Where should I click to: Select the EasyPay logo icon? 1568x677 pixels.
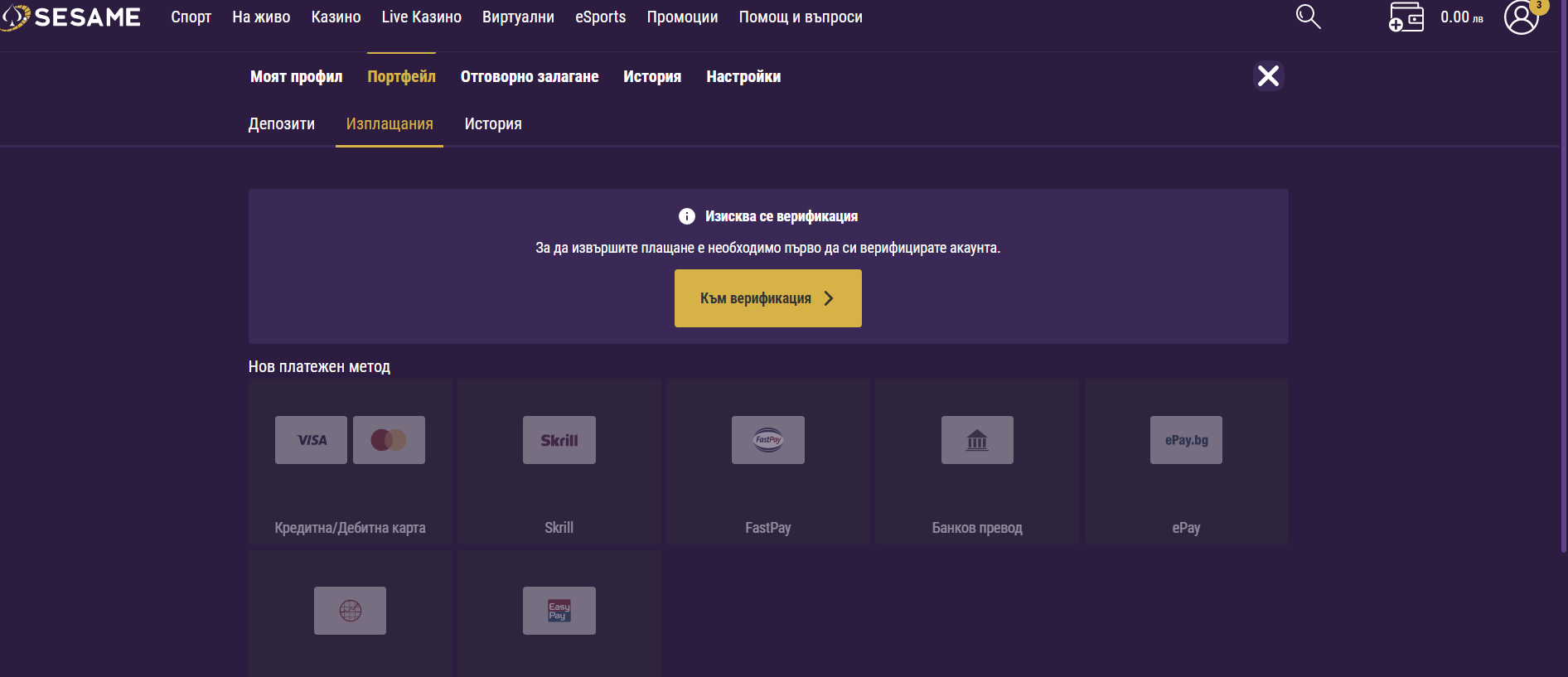tap(559, 611)
